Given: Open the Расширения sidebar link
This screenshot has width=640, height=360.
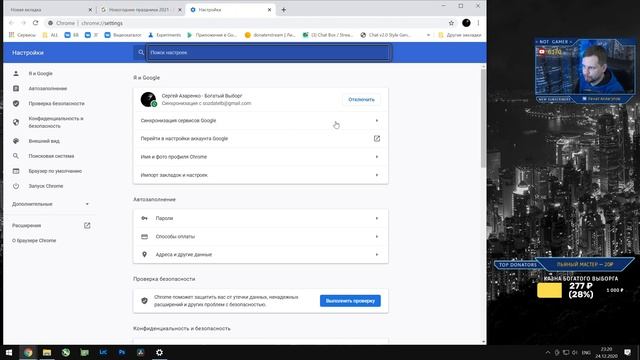Looking at the screenshot, I should 27,225.
